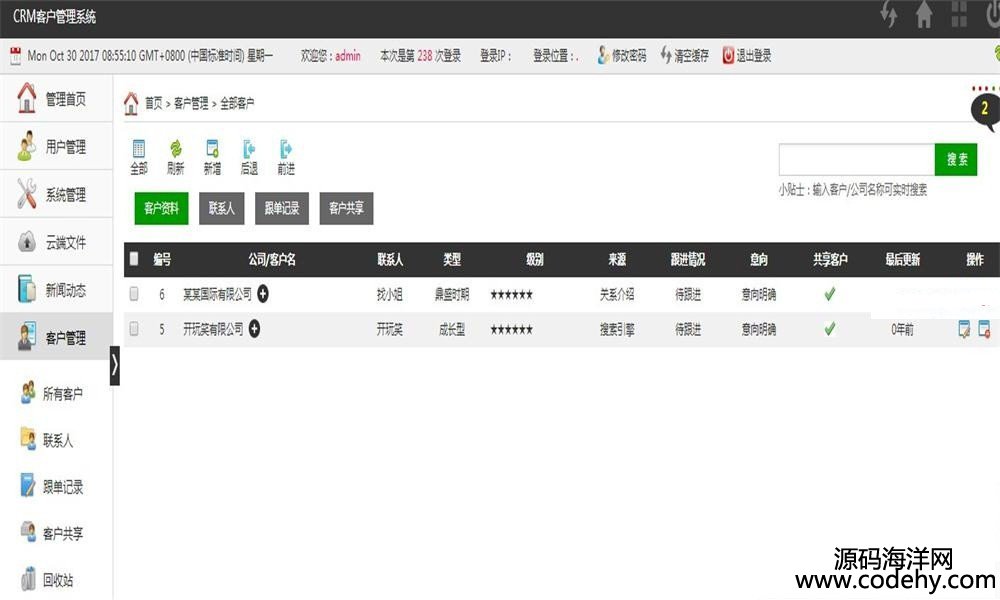This screenshot has width=1000, height=600.
Task: Click the 新增 add-new icon
Action: point(212,157)
